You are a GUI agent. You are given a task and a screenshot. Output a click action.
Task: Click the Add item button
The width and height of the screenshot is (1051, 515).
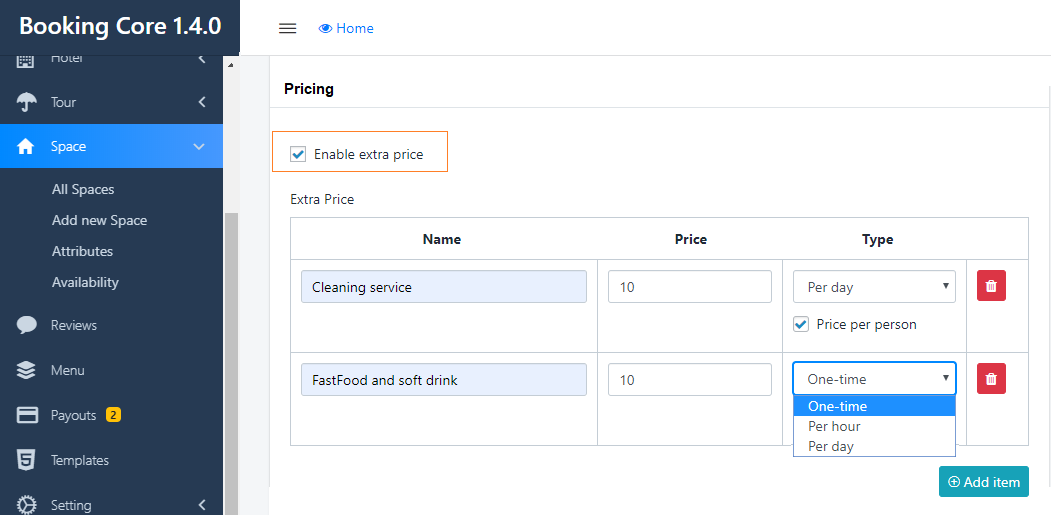tap(983, 482)
